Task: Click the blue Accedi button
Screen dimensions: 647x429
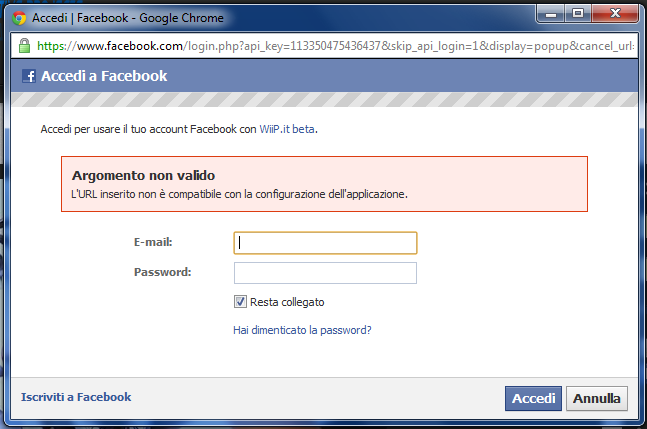Action: tap(533, 398)
